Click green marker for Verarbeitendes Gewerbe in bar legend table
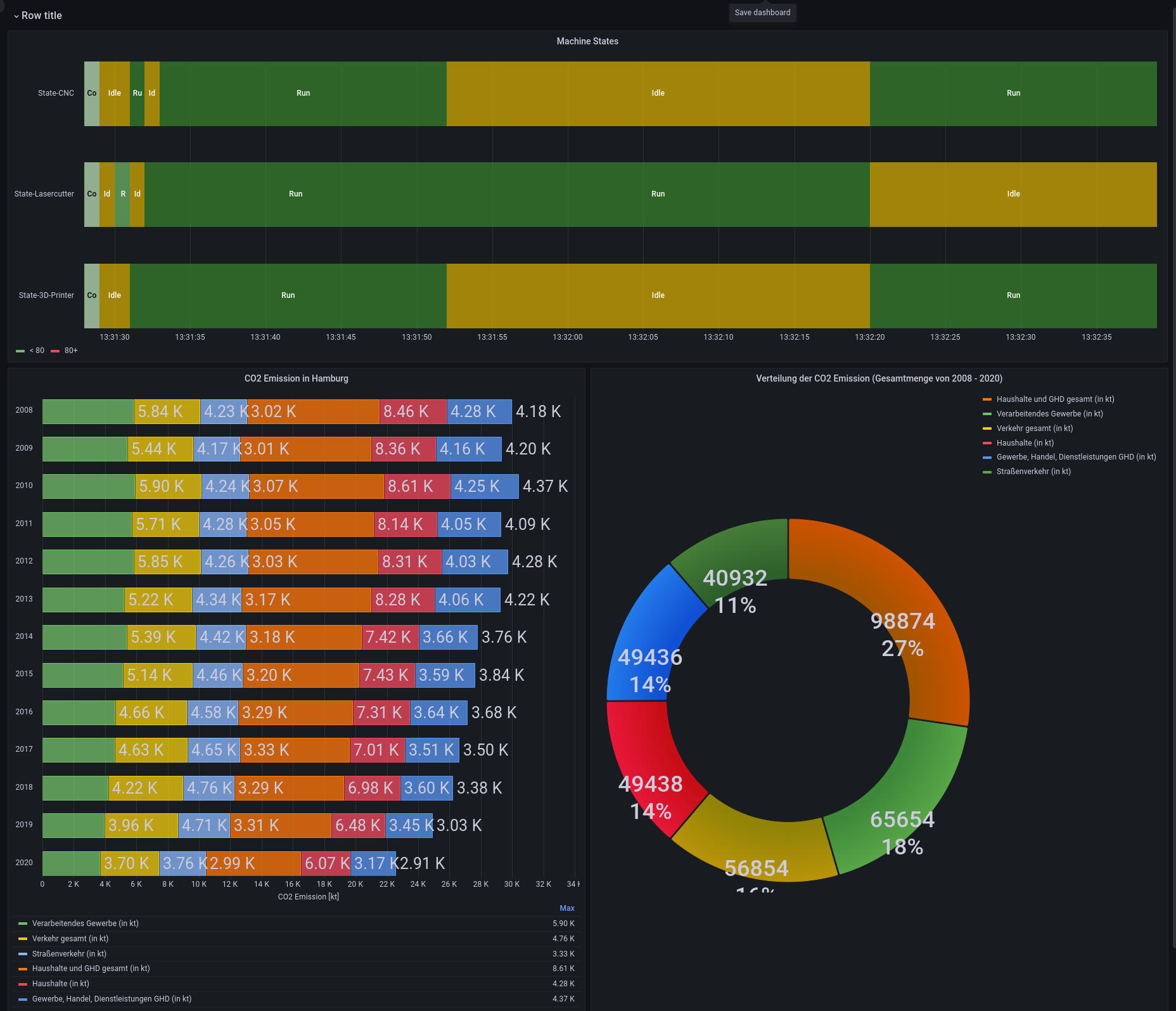 pyautogui.click(x=23, y=924)
